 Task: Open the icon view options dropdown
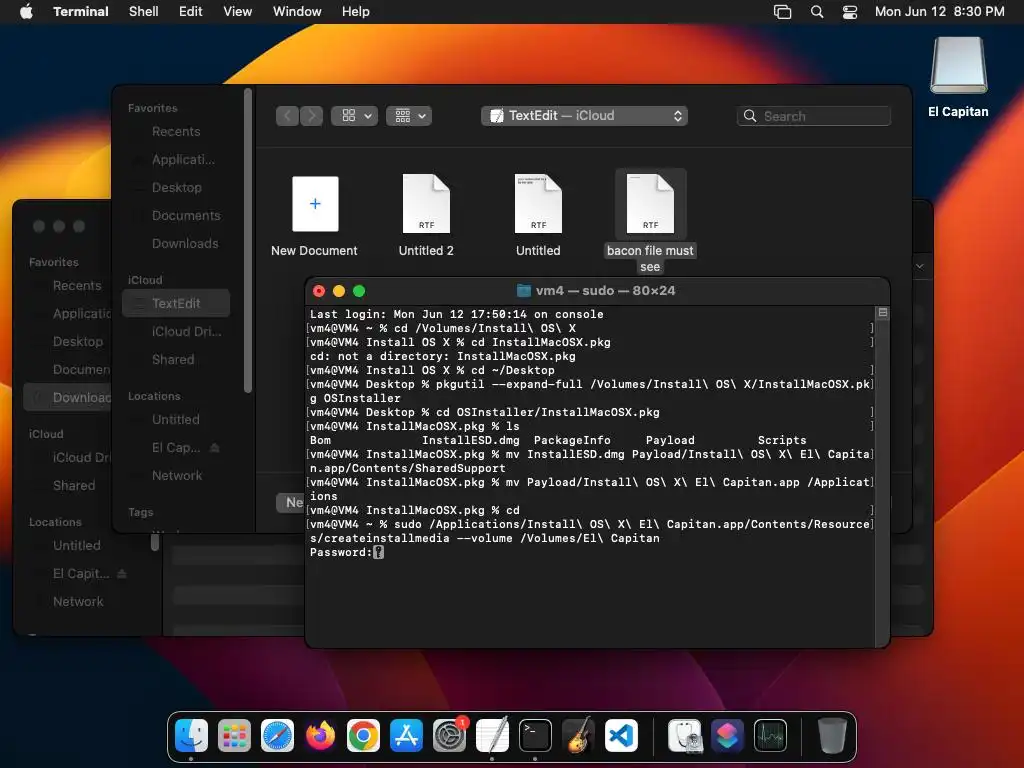tap(354, 116)
